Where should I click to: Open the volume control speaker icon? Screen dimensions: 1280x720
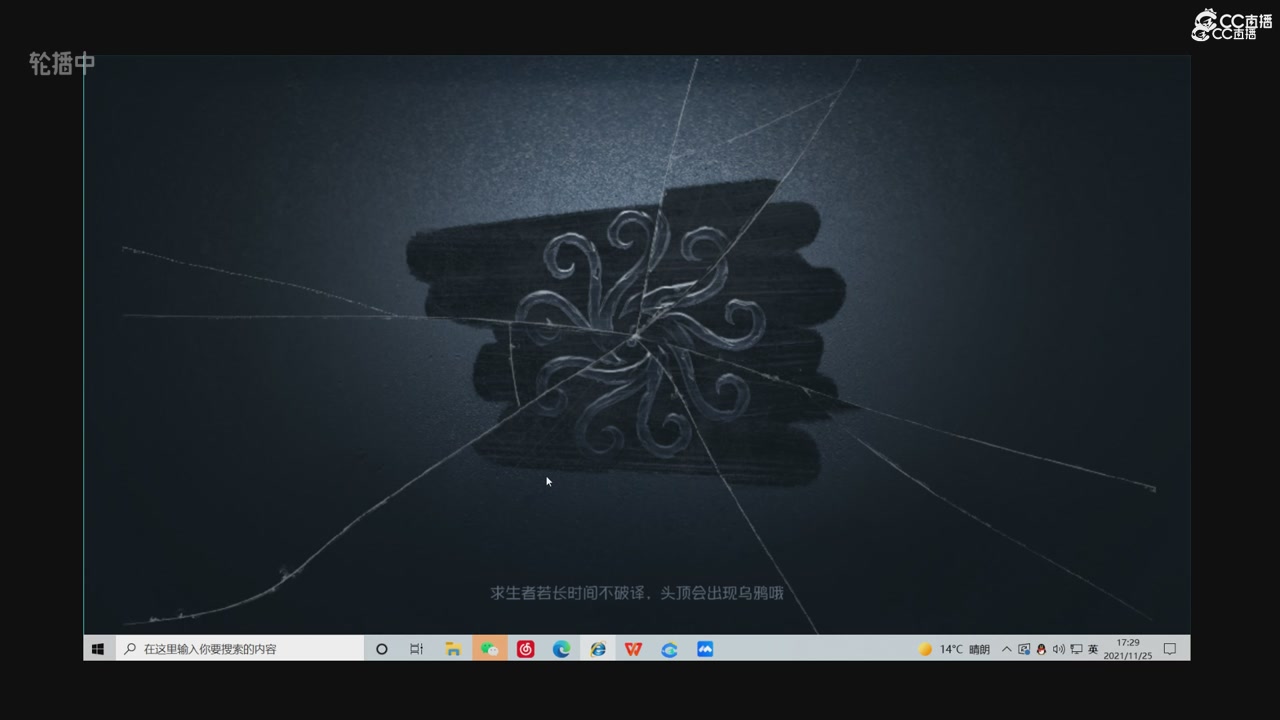(1058, 649)
